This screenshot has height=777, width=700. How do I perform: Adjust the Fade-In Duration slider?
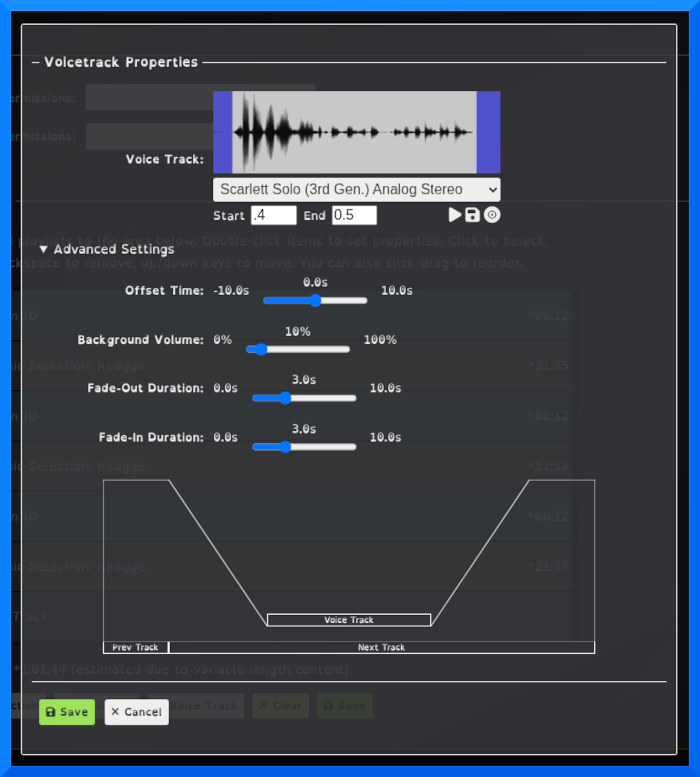point(285,447)
